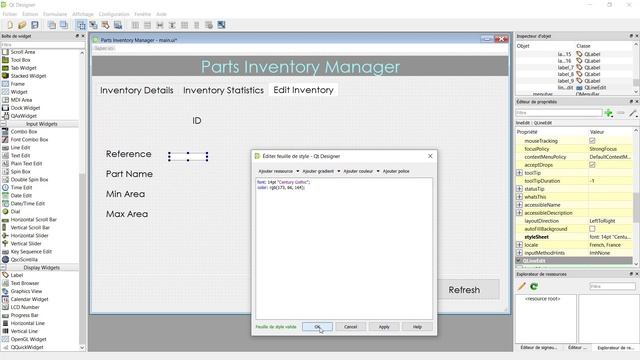Click Lay Out Horizontally in Splitter icon
The image size is (640, 360).
click(160, 25)
